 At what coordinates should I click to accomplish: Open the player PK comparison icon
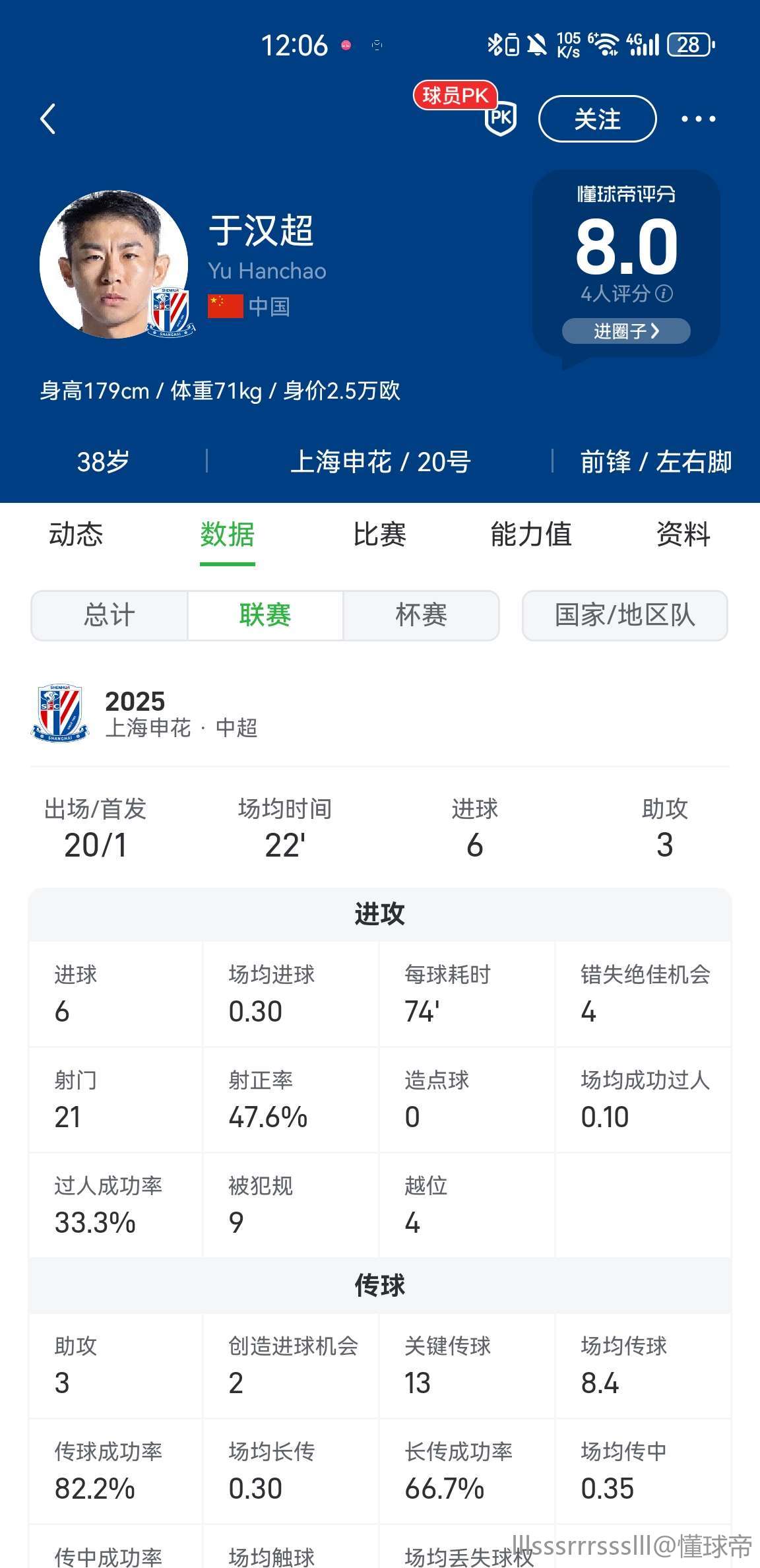tap(499, 117)
